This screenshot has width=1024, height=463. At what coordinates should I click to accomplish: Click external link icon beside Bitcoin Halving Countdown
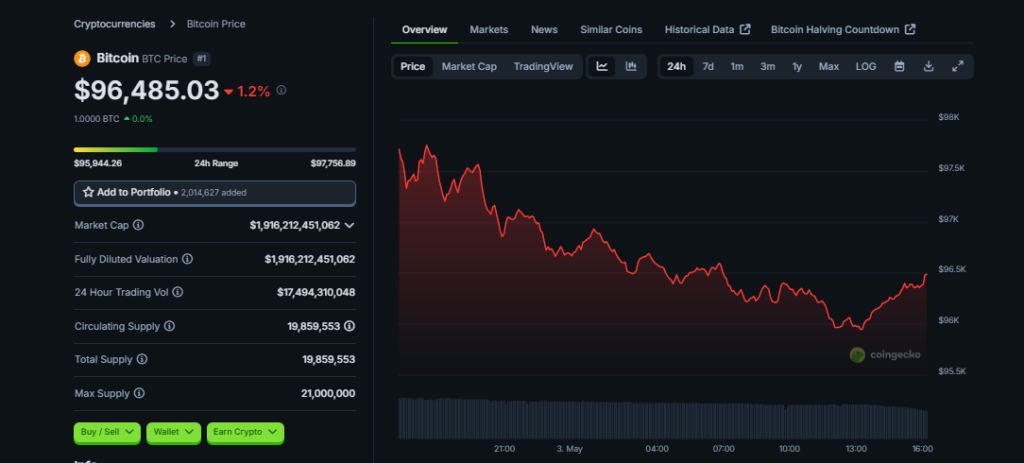click(x=910, y=29)
